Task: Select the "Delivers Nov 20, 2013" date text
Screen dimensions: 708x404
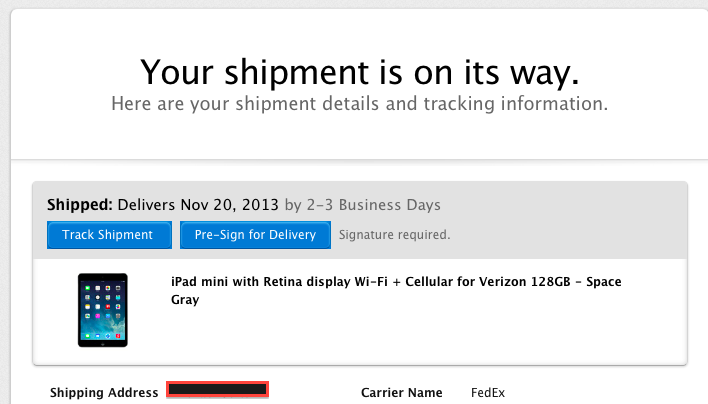Action: tap(198, 205)
